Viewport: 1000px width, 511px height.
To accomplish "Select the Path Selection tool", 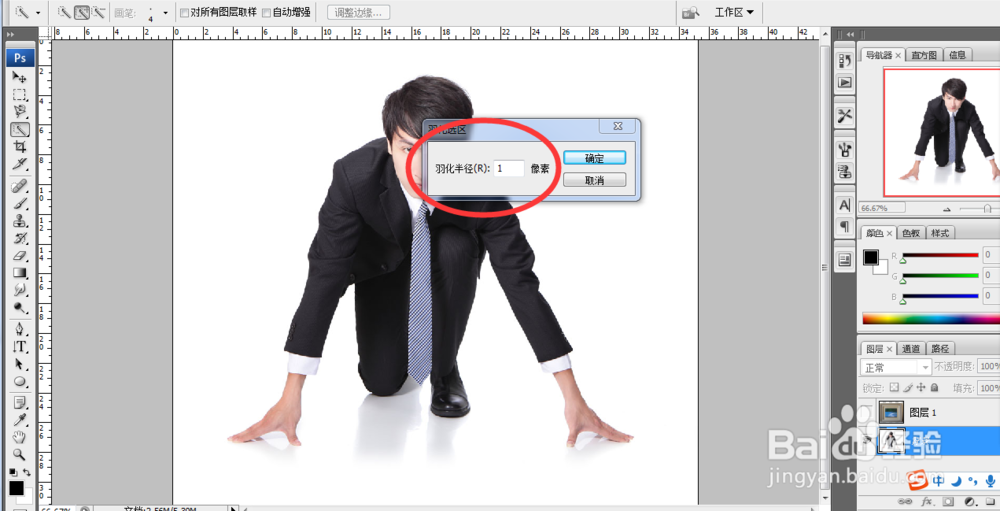I will [20, 364].
